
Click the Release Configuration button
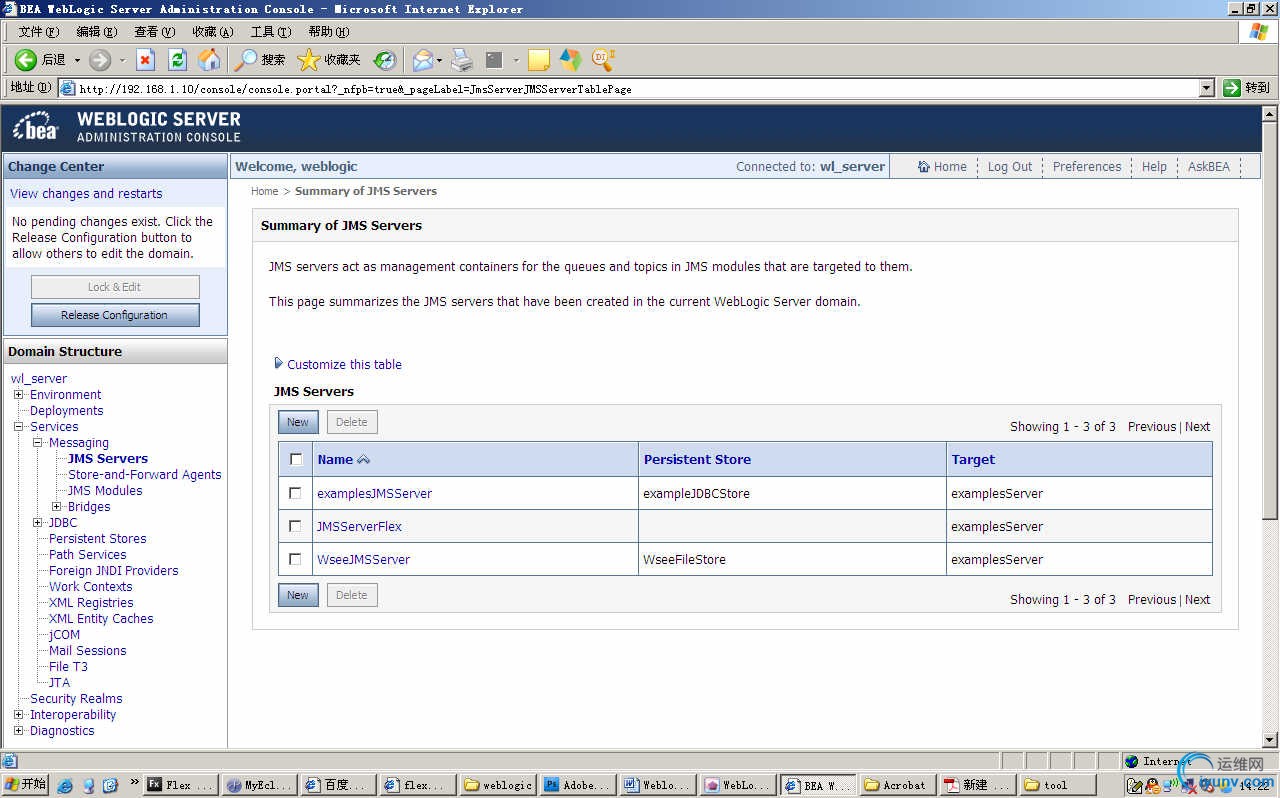coord(115,315)
